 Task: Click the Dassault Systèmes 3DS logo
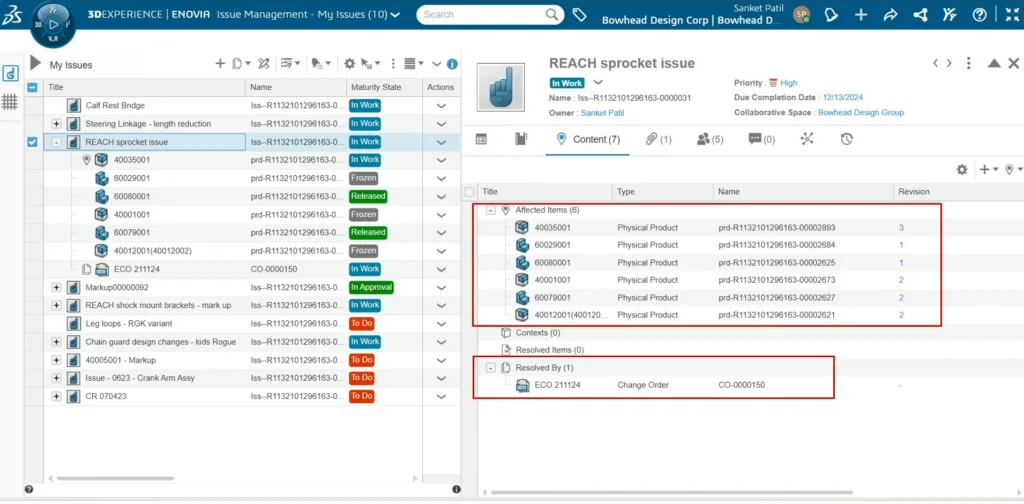[x=13, y=14]
